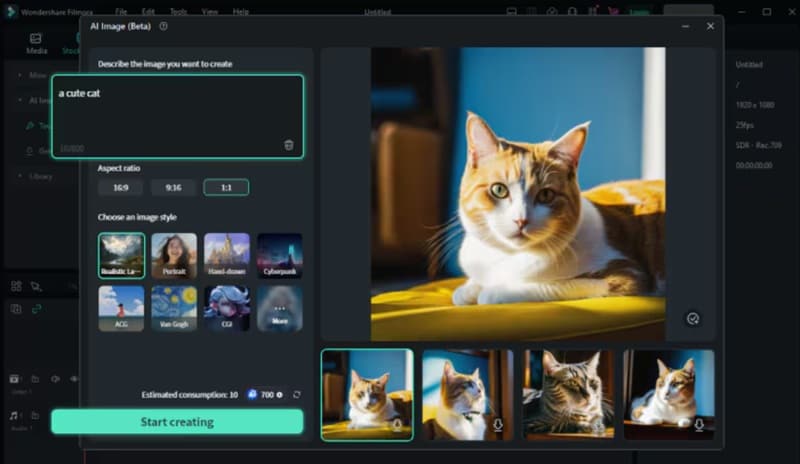800x464 pixels.
Task: Click the folder icon on Audio 1 track
Action: [35, 416]
